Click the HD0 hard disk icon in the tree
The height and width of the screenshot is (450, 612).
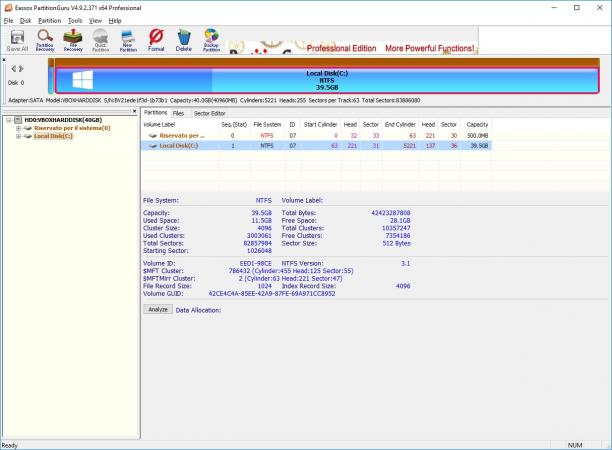[x=18, y=120]
